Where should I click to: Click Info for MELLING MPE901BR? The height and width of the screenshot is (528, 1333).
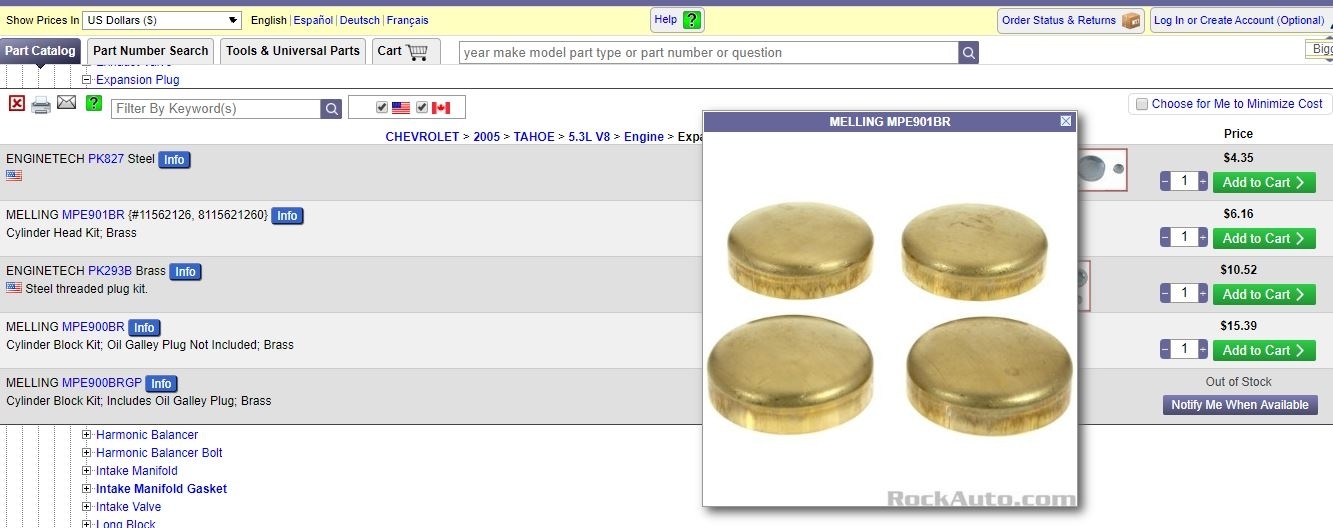287,216
